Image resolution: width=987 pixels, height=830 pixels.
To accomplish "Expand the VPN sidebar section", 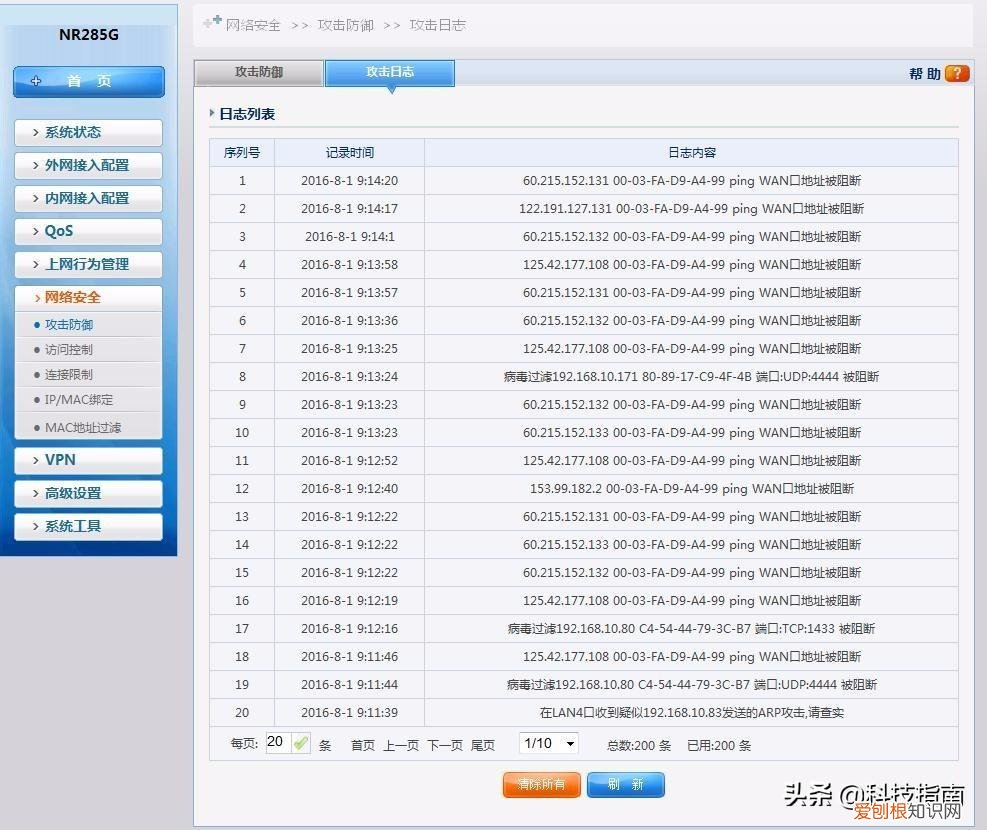I will 88,460.
